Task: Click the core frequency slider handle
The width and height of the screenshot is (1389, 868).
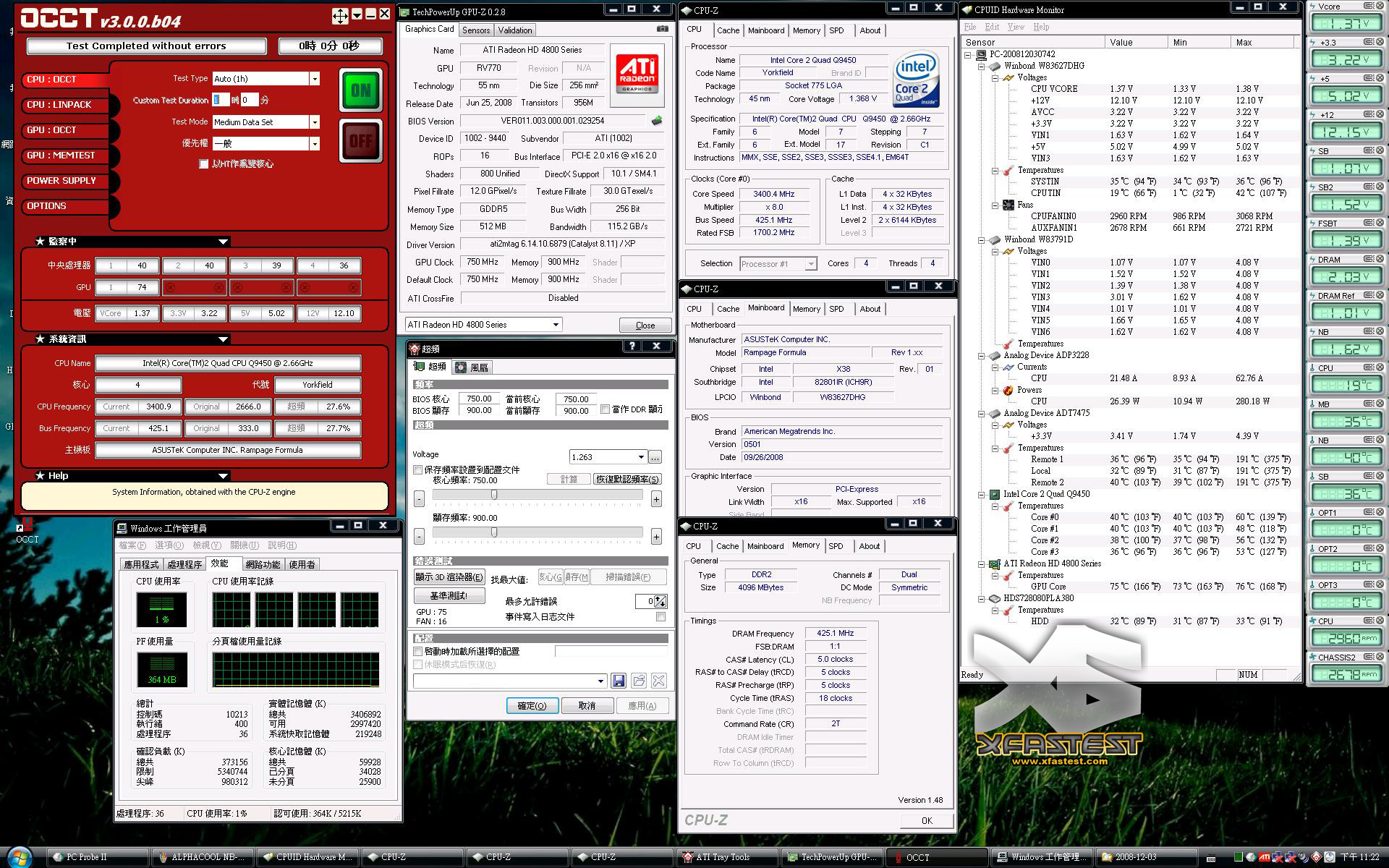Action: pos(494,495)
